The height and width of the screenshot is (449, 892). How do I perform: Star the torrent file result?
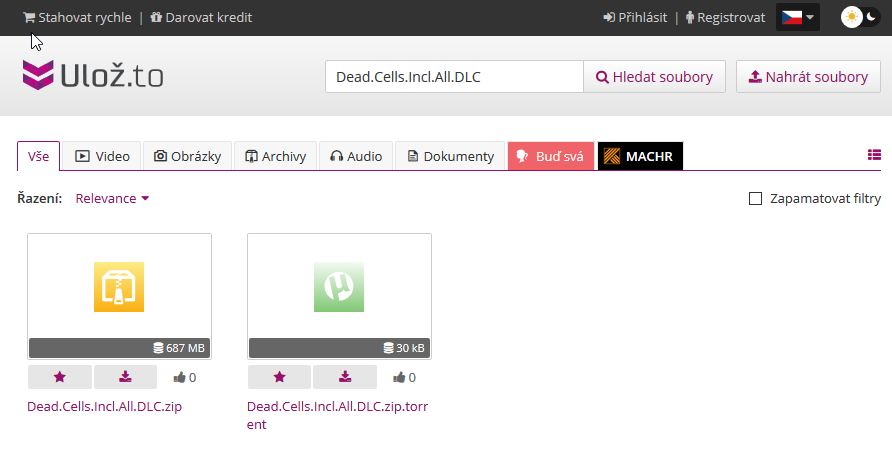click(279, 377)
